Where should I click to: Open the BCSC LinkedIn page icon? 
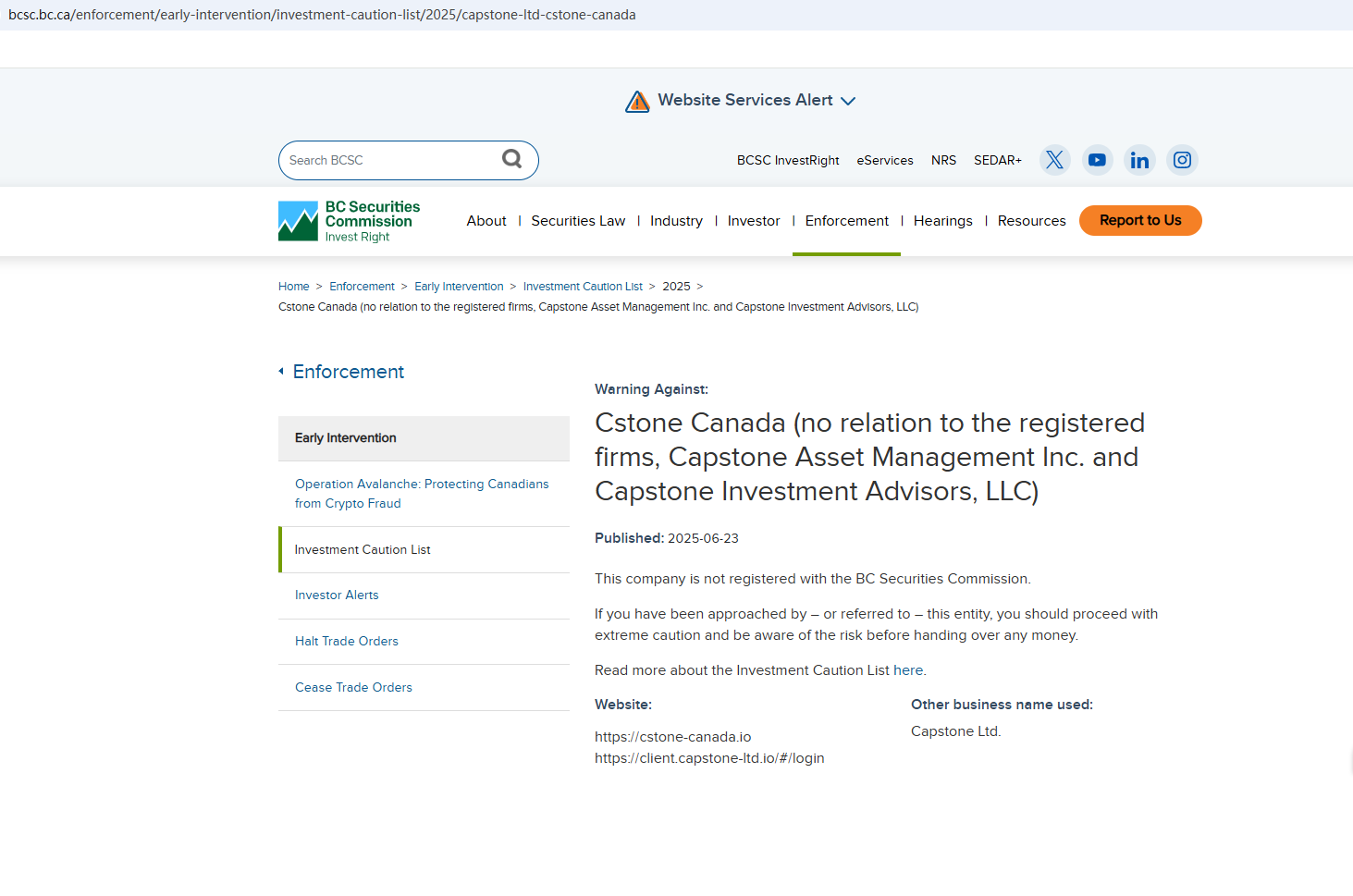point(1139,160)
